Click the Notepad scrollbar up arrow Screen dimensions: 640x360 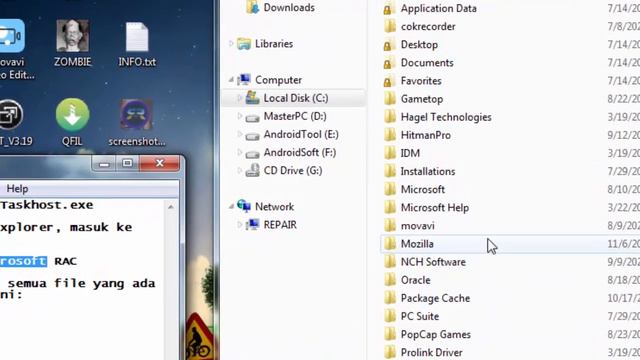click(171, 207)
